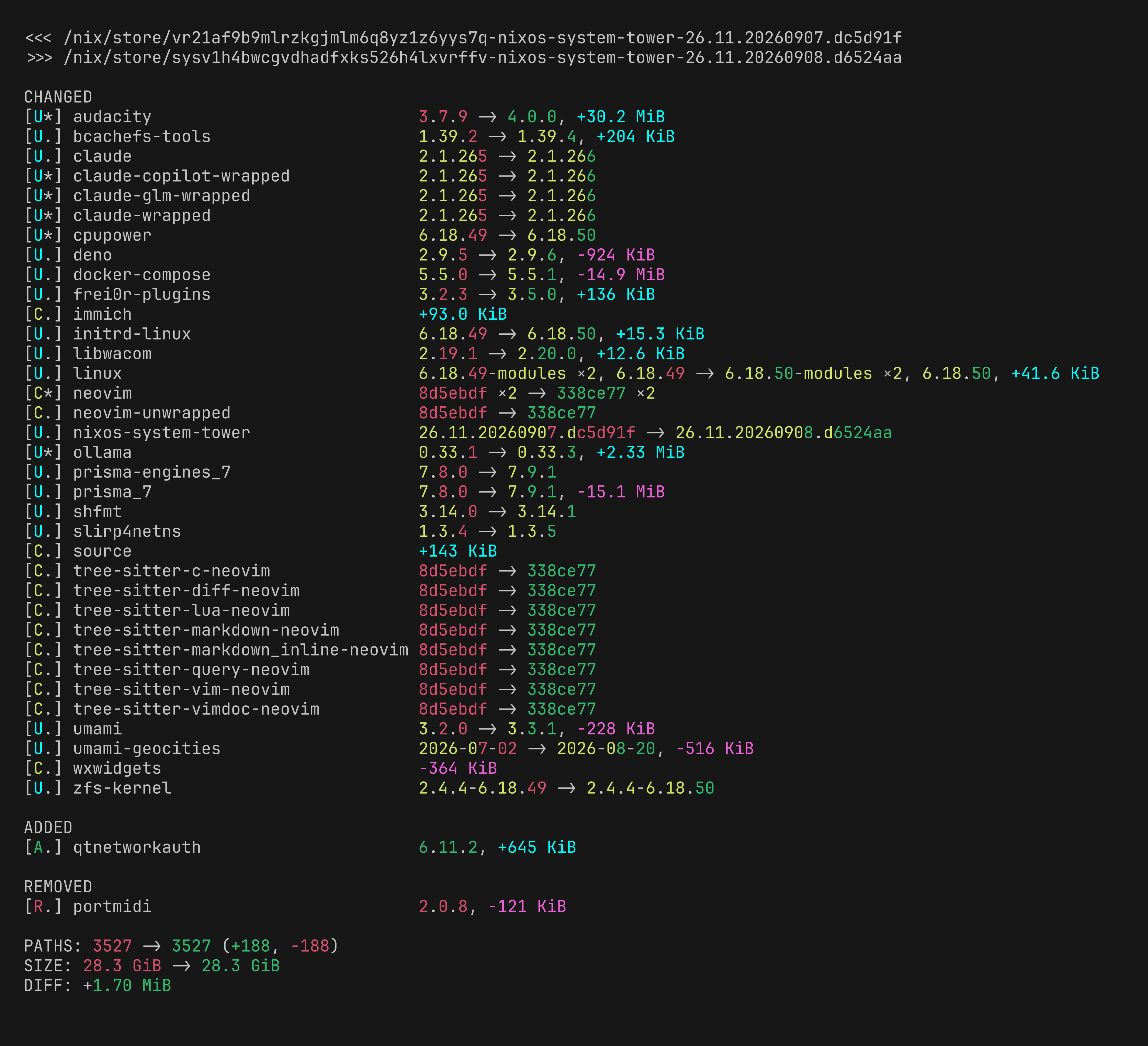
Task: Click the [C*] status tag for neovim
Action: tap(43, 393)
